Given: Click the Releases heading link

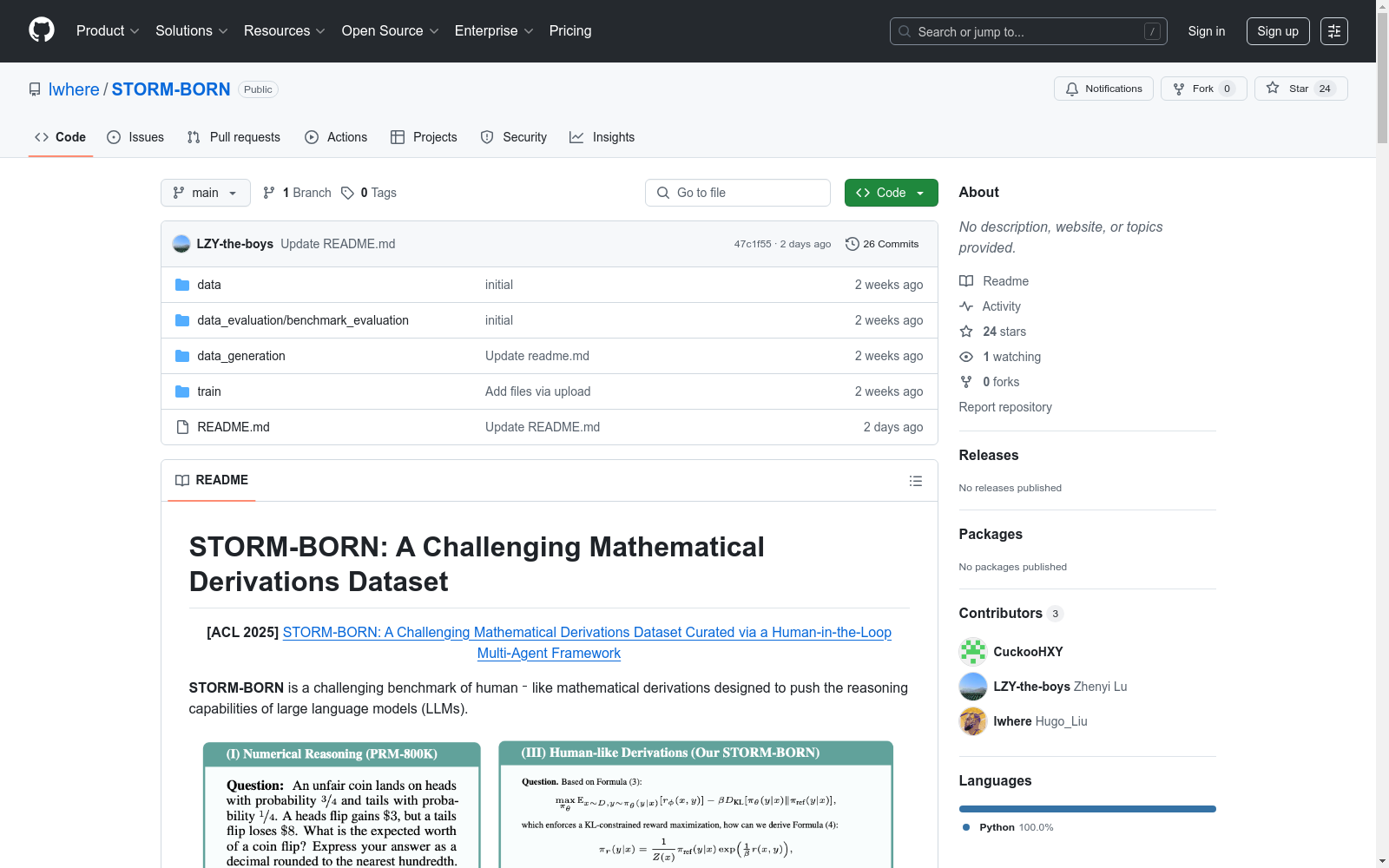Looking at the screenshot, I should click(989, 456).
